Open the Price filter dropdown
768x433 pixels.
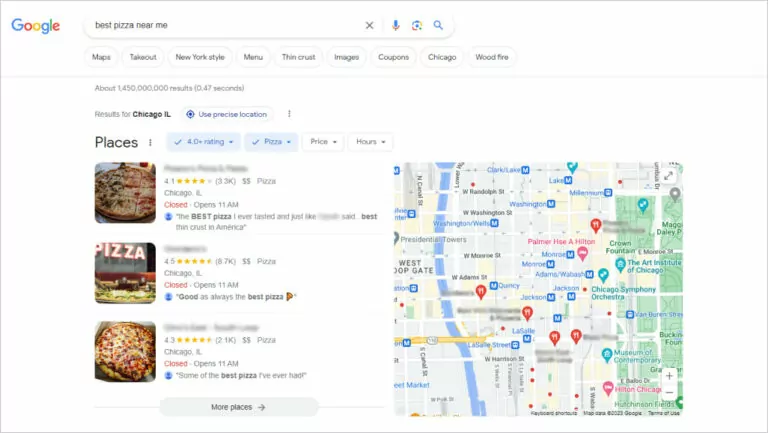pyautogui.click(x=324, y=142)
